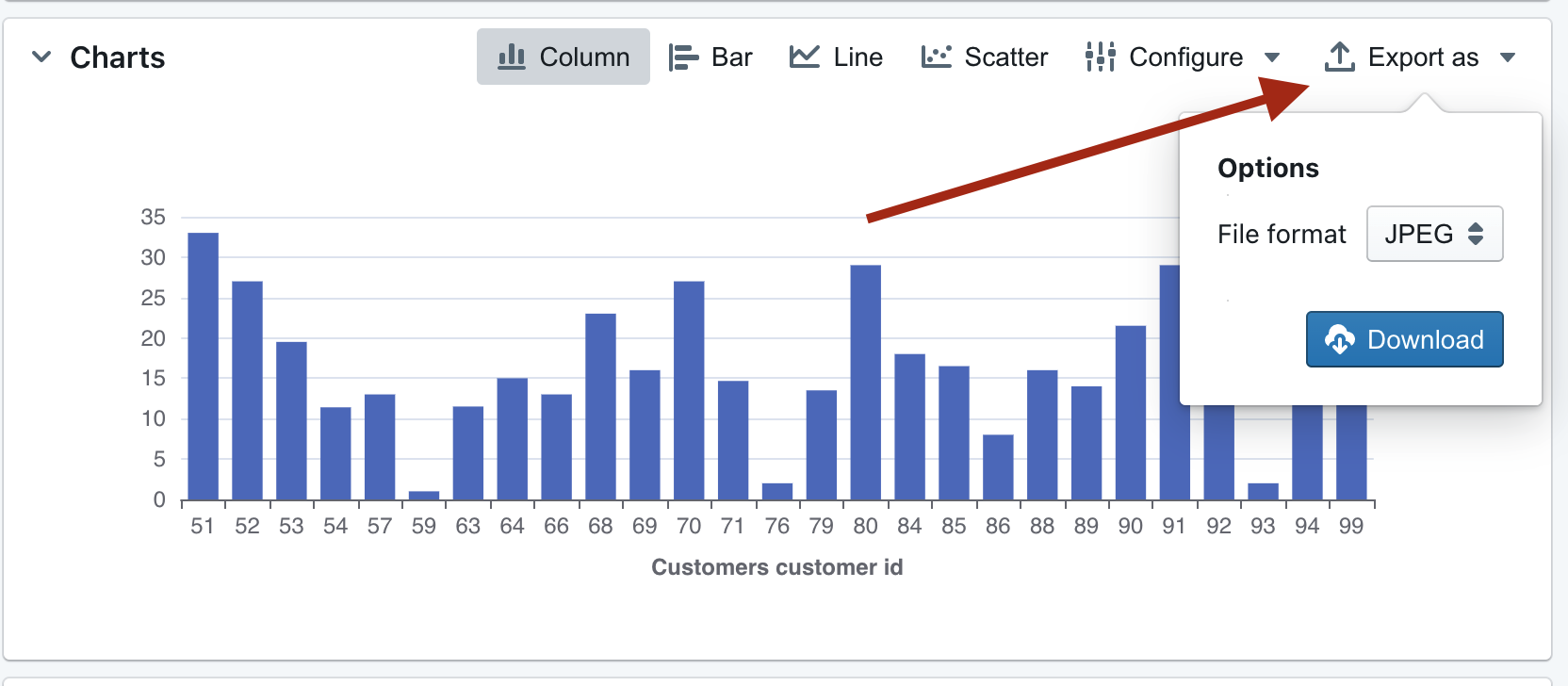Click the tallest bar for customer 51
1568x686 pixels.
[203, 367]
